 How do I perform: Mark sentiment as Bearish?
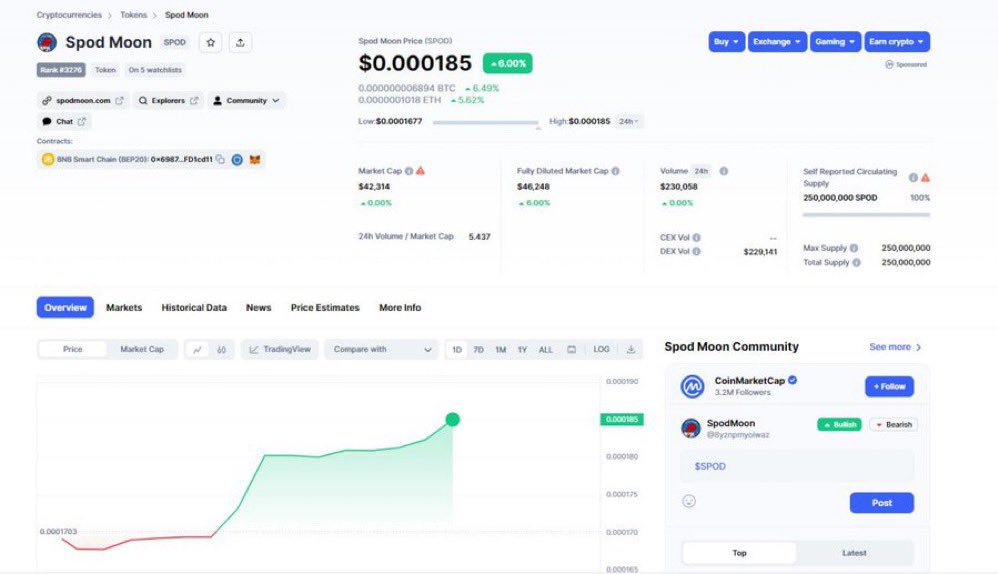[x=894, y=424]
